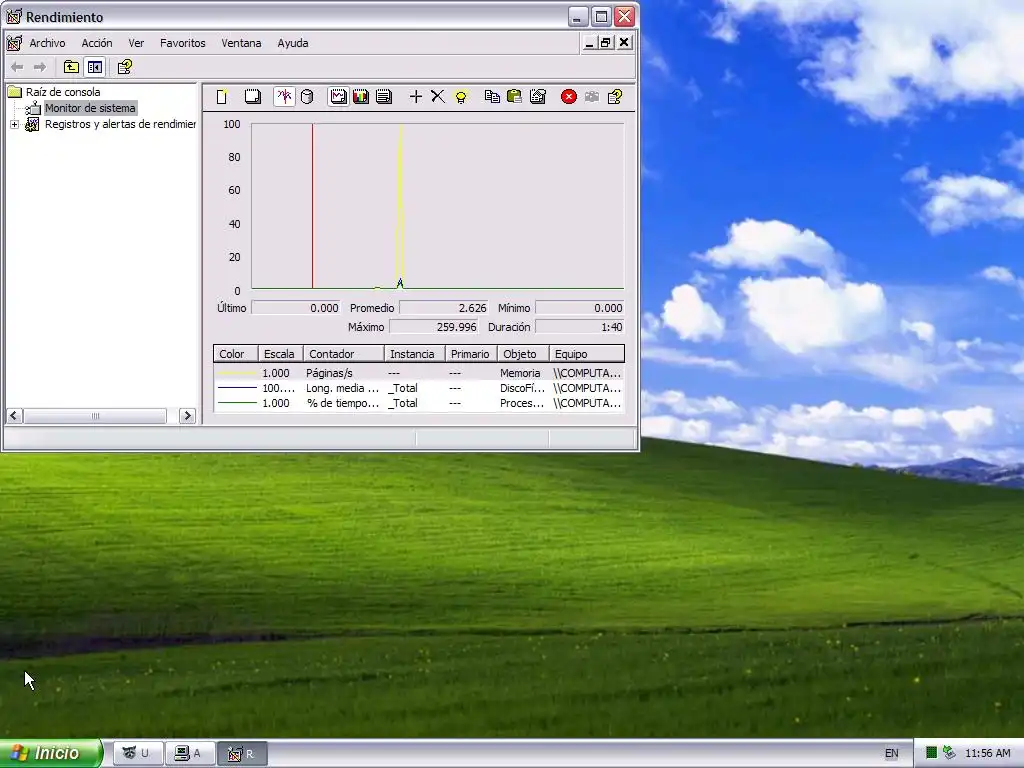
Task: Open the Acción menu
Action: (97, 43)
